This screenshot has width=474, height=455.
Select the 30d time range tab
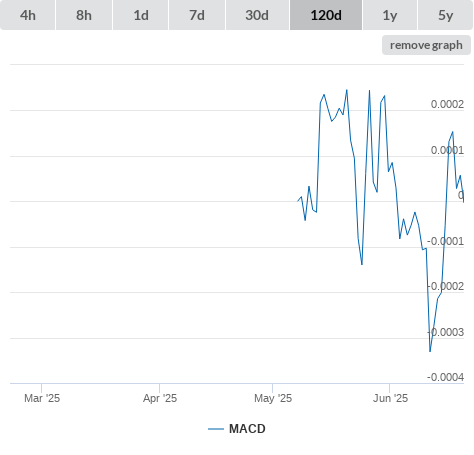coord(257,15)
